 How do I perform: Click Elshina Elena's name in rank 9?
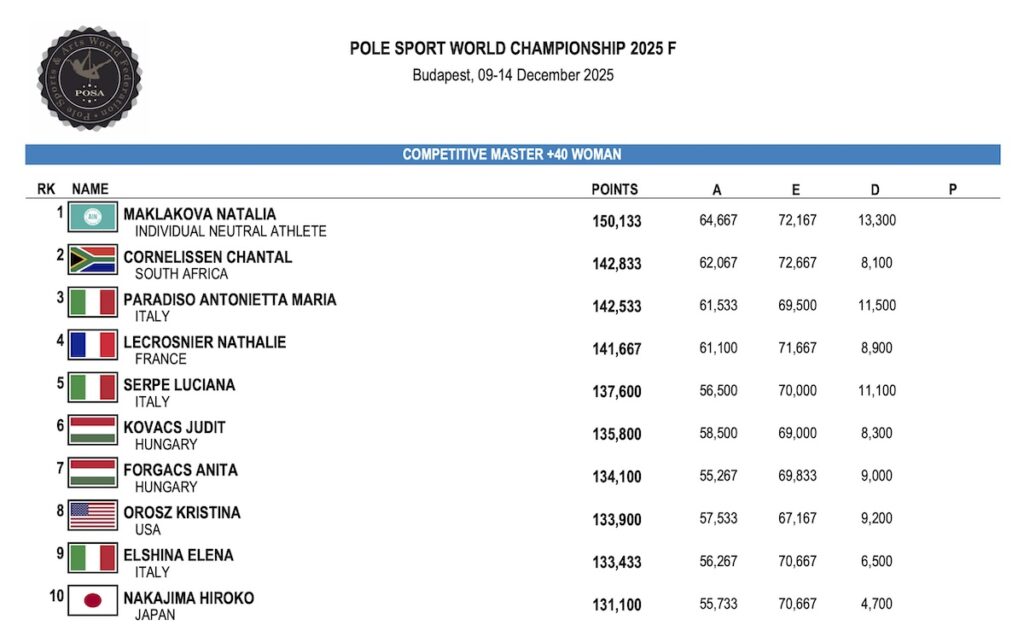(178, 555)
